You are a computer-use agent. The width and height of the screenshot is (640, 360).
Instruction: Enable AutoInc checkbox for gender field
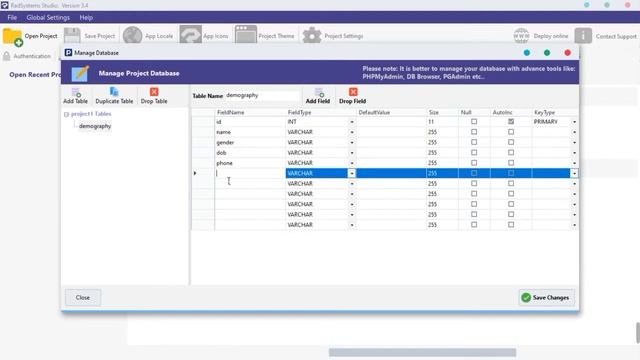click(511, 142)
